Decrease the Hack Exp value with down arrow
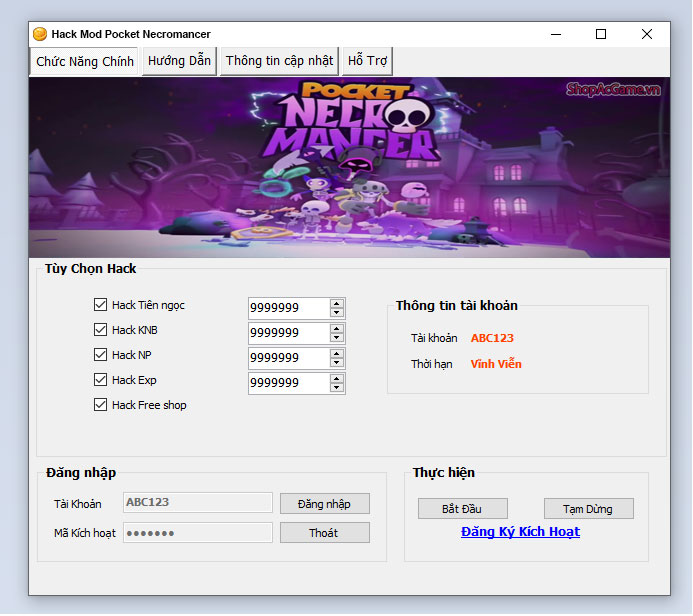This screenshot has height=616, width=693. [x=337, y=388]
